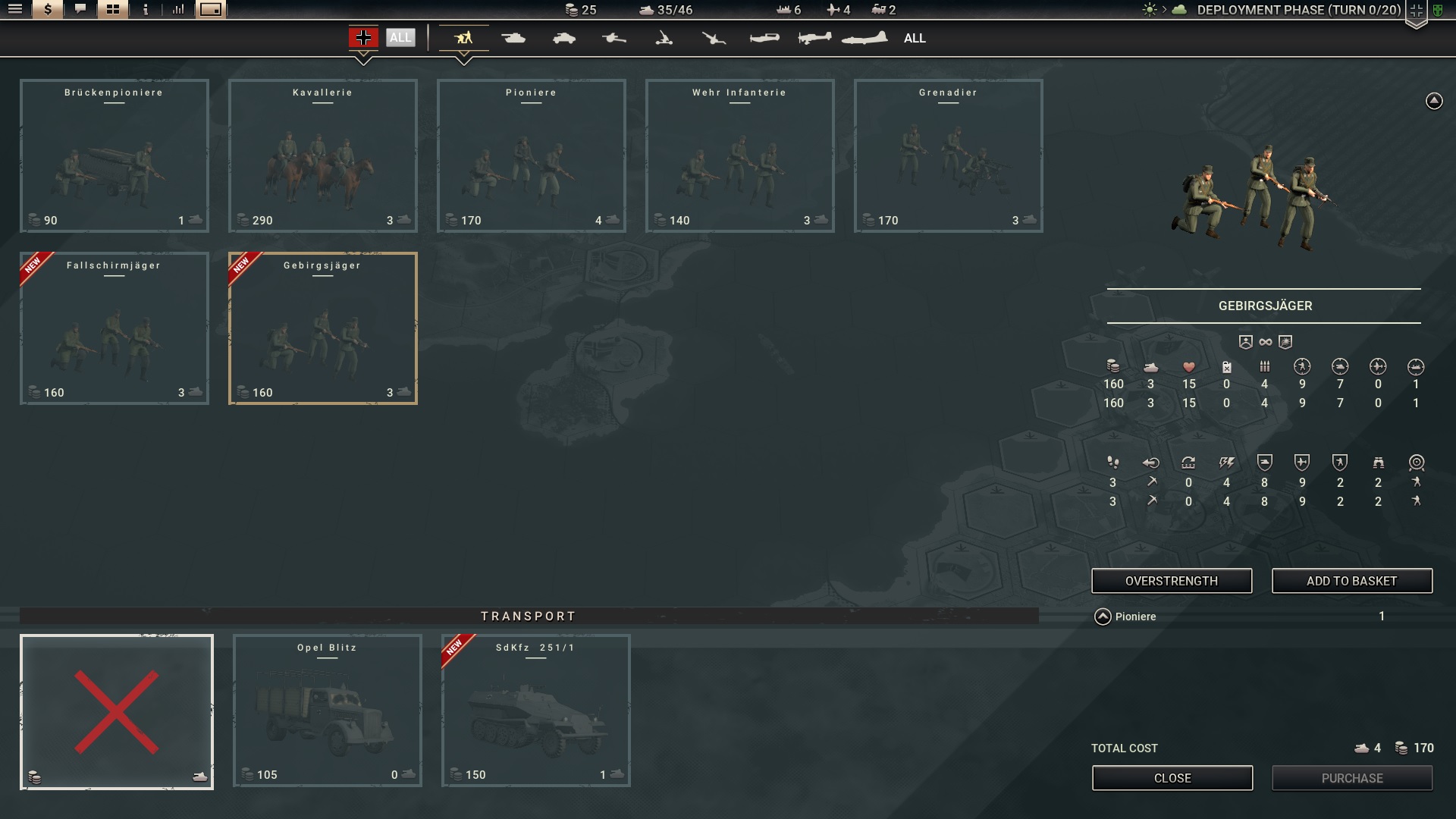Click the spotting range binoculars icon

tap(1378, 463)
